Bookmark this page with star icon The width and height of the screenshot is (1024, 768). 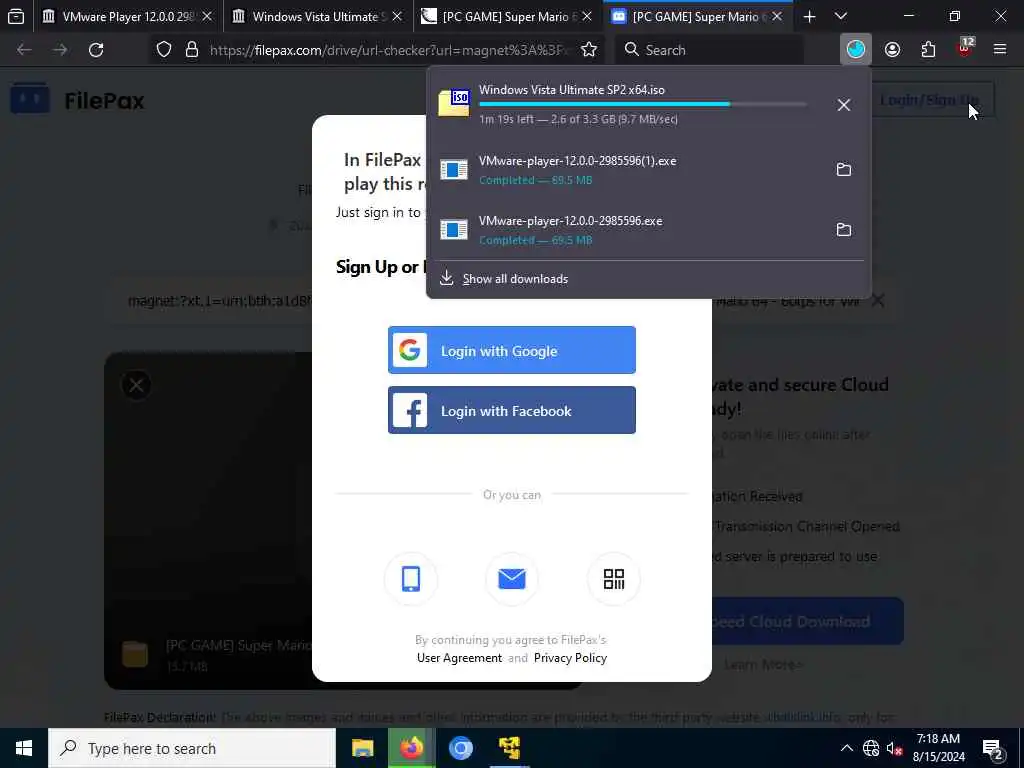588,50
